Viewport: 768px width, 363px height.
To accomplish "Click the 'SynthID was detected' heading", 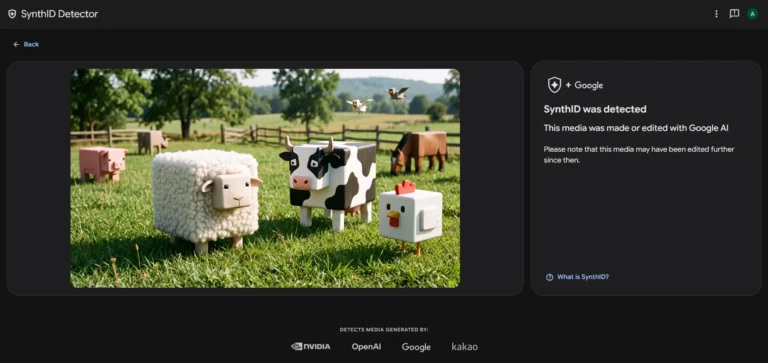I will [595, 109].
